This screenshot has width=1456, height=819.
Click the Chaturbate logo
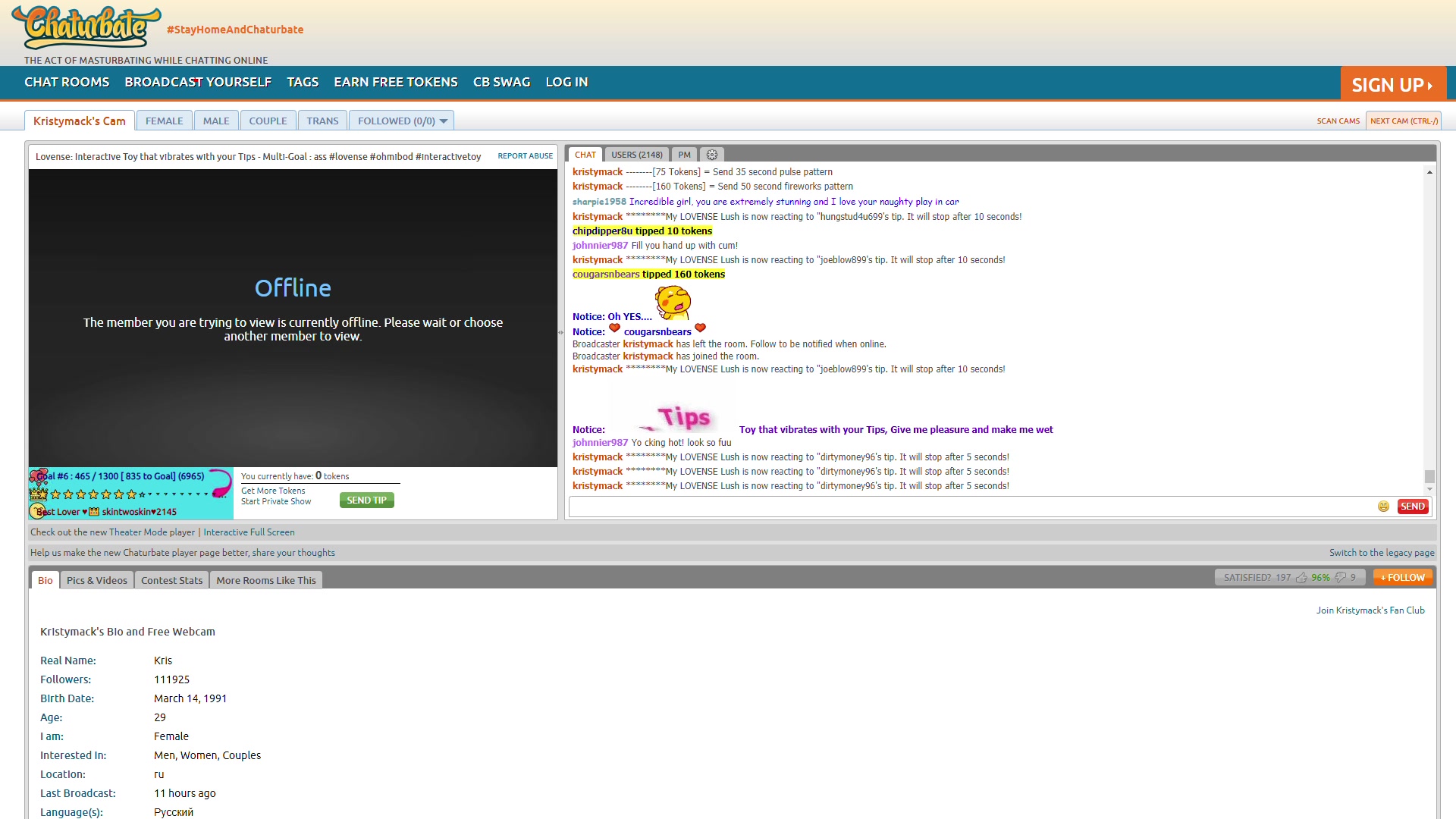click(x=86, y=28)
